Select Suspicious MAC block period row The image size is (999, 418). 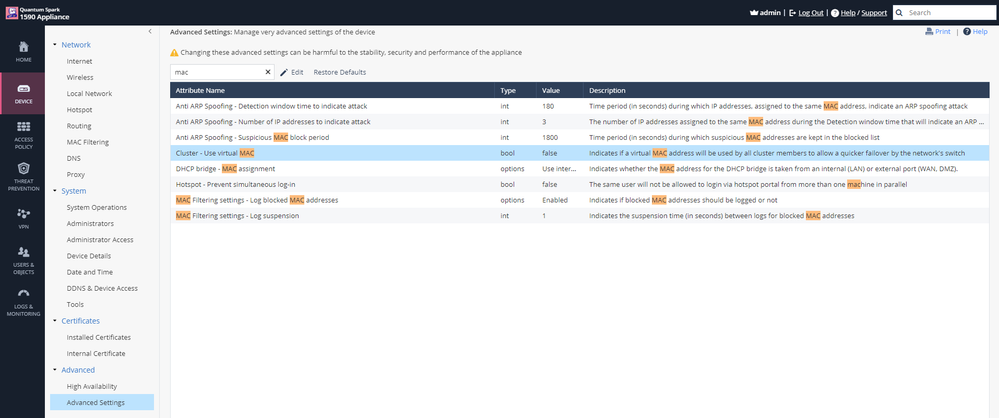580,138
